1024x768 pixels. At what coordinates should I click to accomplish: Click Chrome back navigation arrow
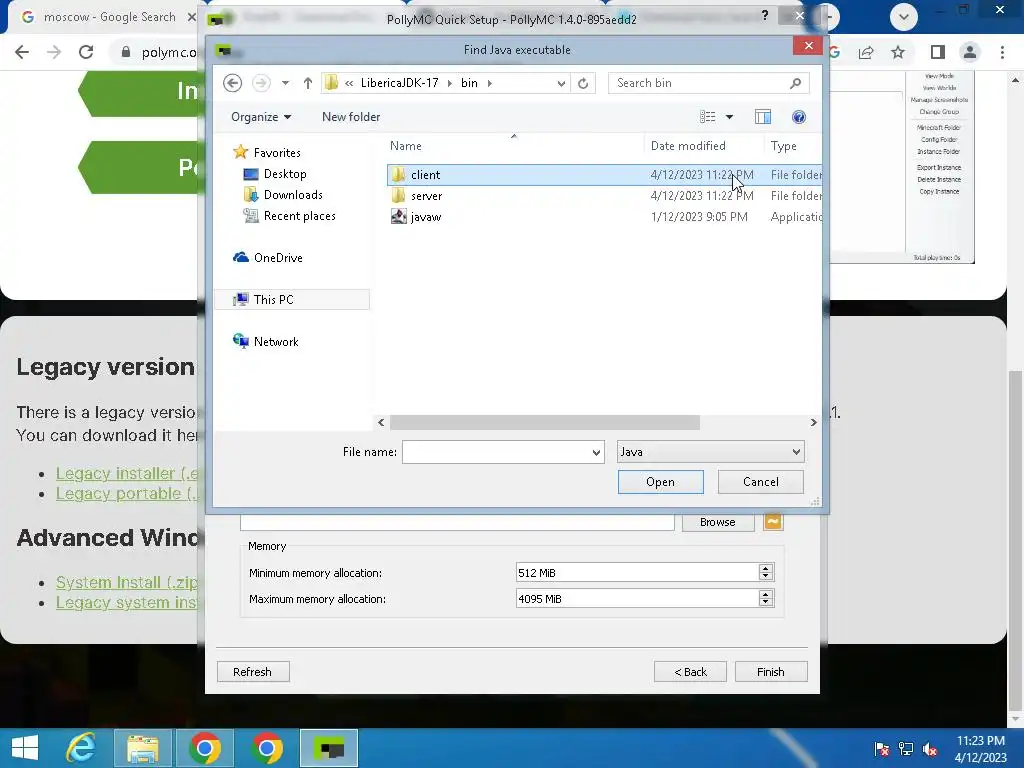coord(22,52)
